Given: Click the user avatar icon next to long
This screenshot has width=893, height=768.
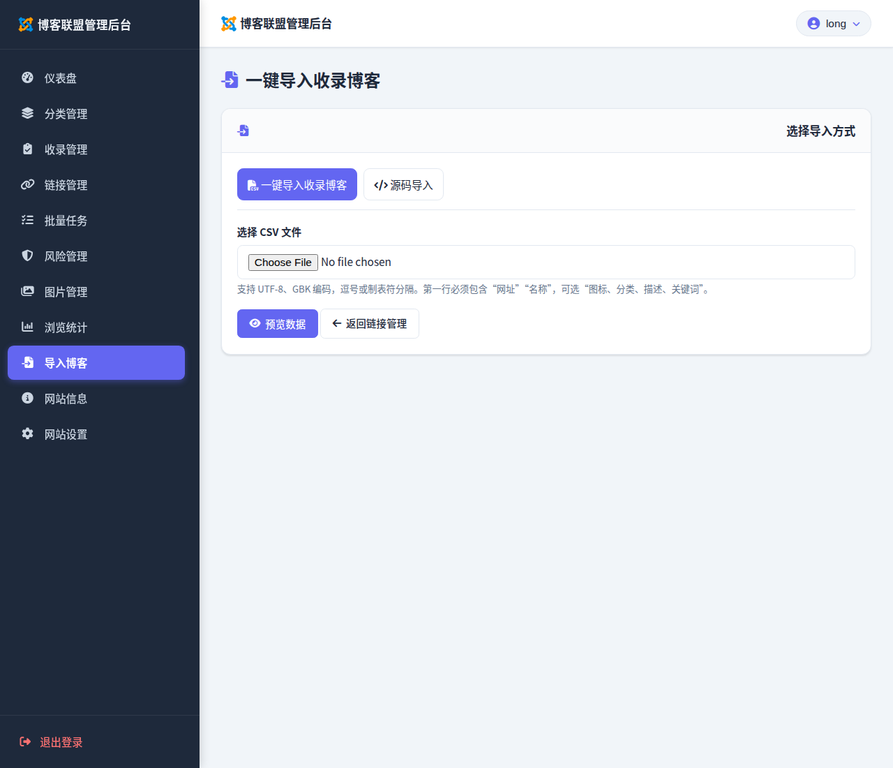Looking at the screenshot, I should pos(814,23).
